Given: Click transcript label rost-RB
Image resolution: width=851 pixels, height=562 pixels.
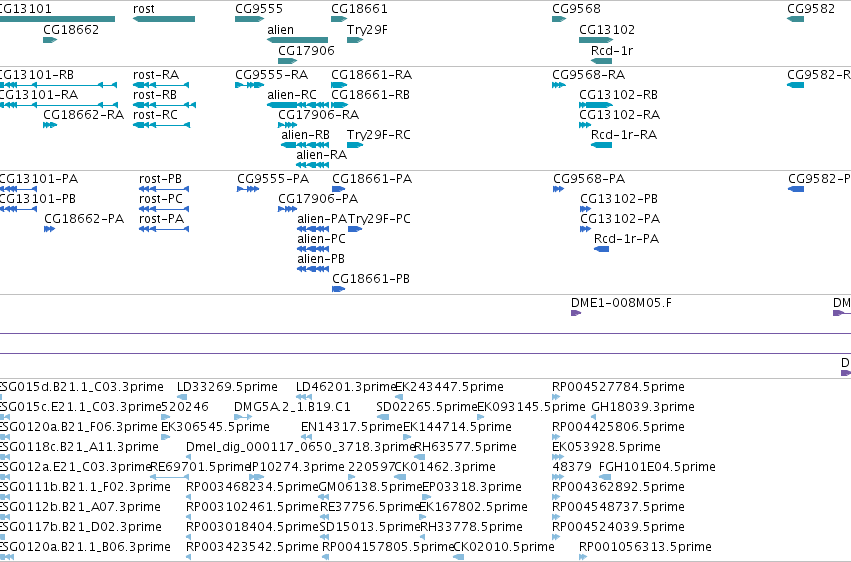Looking at the screenshot, I should [155, 95].
